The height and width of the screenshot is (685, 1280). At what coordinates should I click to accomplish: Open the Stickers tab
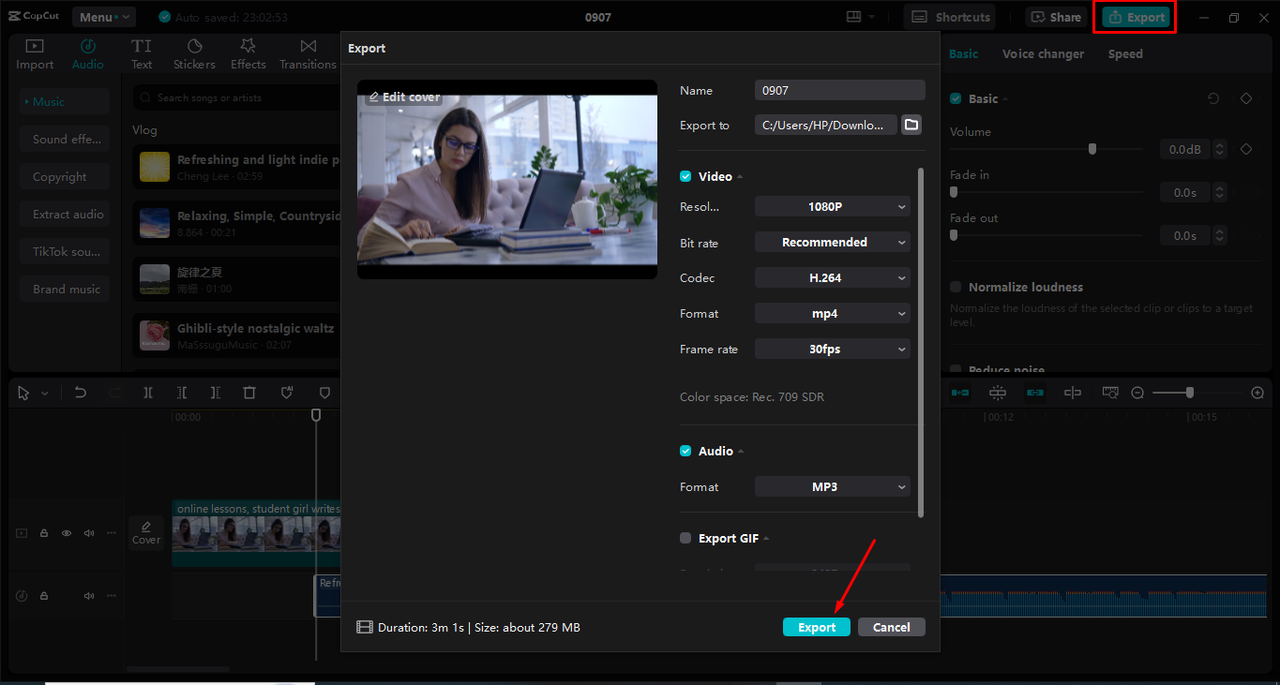point(194,54)
